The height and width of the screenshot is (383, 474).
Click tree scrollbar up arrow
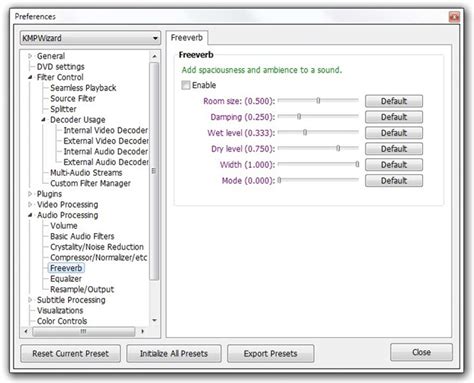154,56
